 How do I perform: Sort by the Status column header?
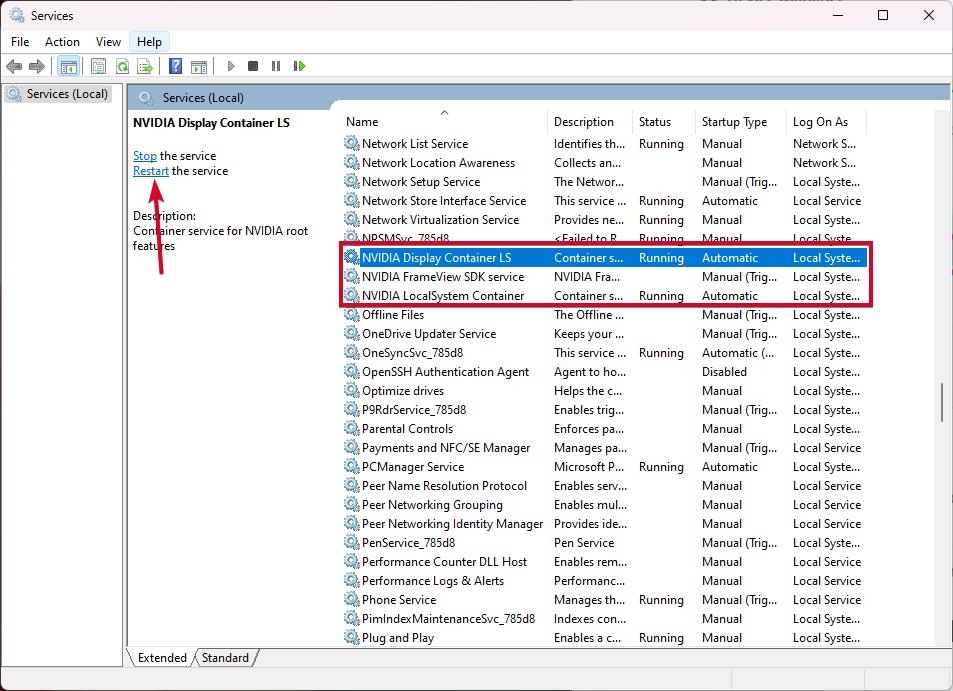[x=664, y=122]
